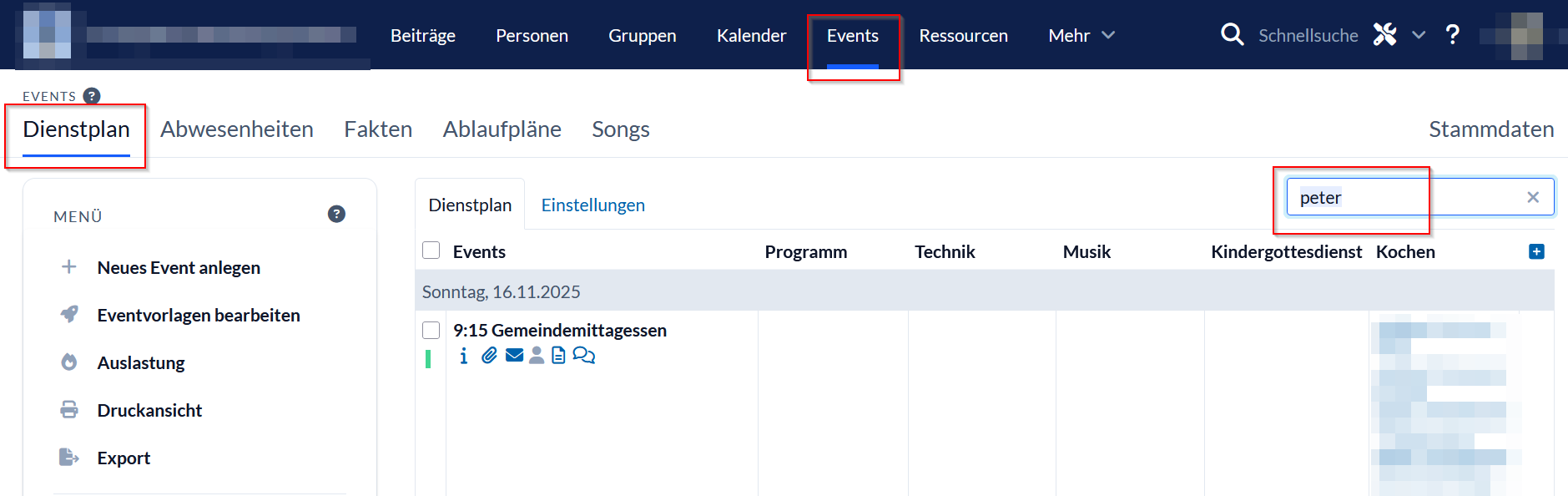The width and height of the screenshot is (1568, 496).
Task: Open the Einstellungen tab
Action: (x=592, y=205)
